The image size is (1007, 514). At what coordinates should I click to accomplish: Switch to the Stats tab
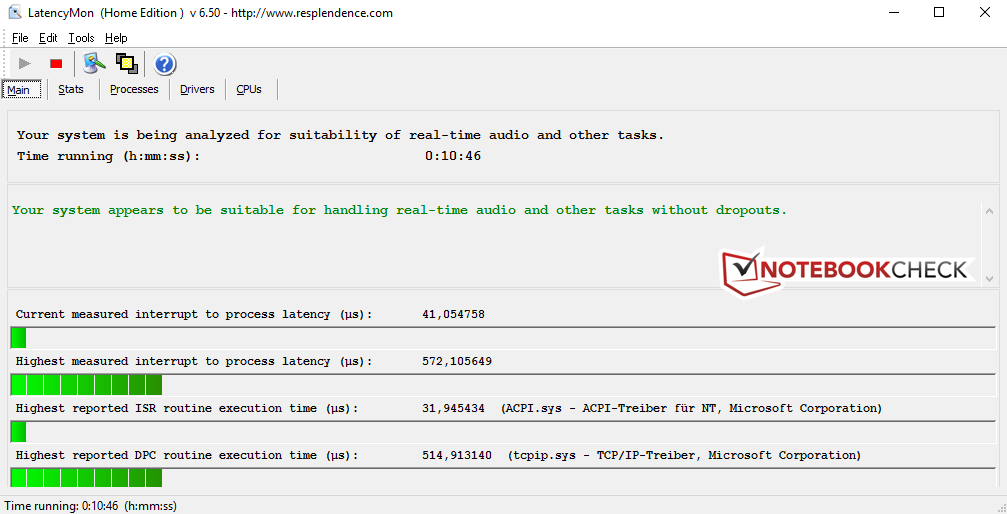coord(71,89)
